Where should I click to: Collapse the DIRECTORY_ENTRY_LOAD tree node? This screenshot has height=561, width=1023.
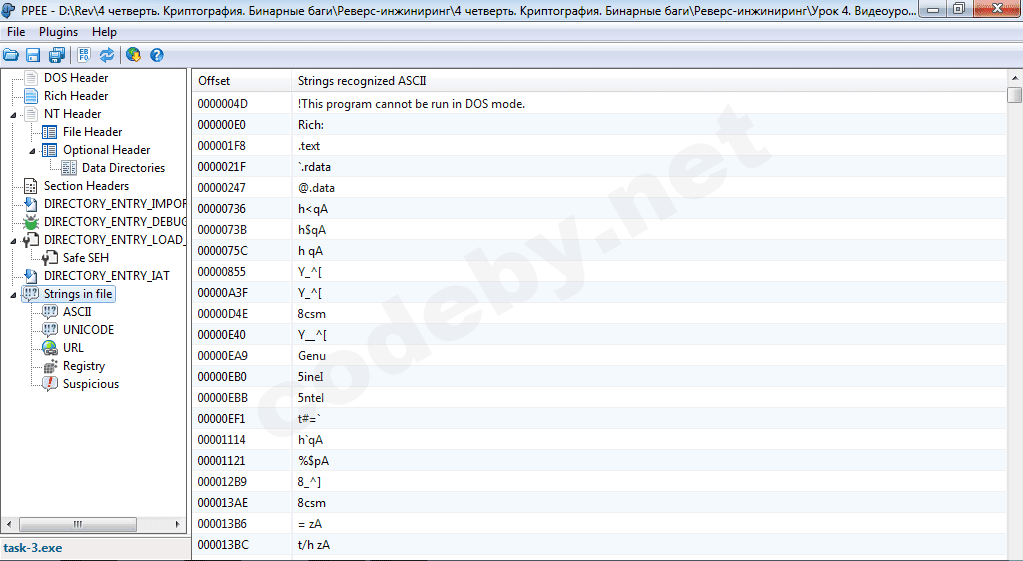(x=13, y=241)
